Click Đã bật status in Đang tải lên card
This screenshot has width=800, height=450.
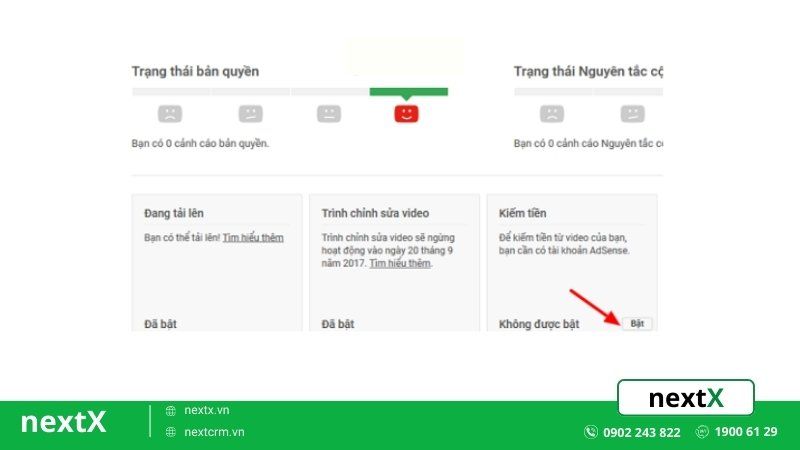pos(160,324)
